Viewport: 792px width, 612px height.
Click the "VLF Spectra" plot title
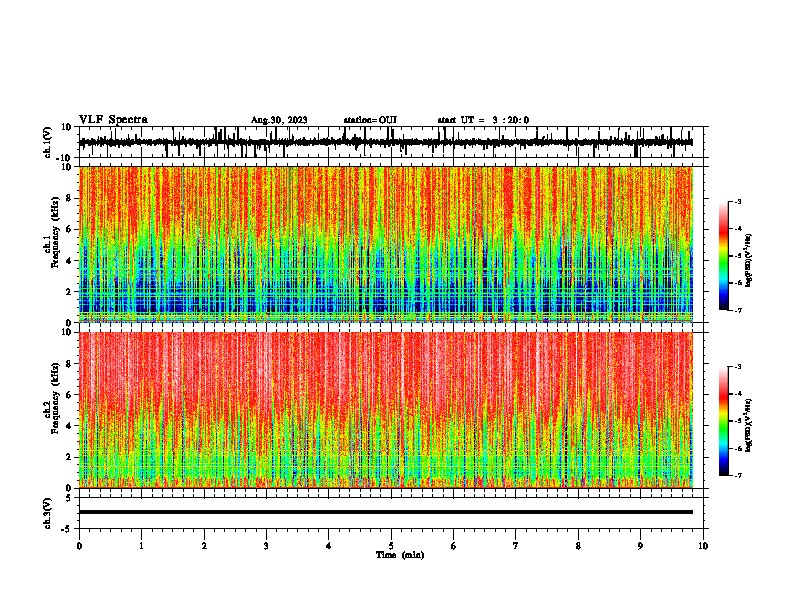coord(113,120)
